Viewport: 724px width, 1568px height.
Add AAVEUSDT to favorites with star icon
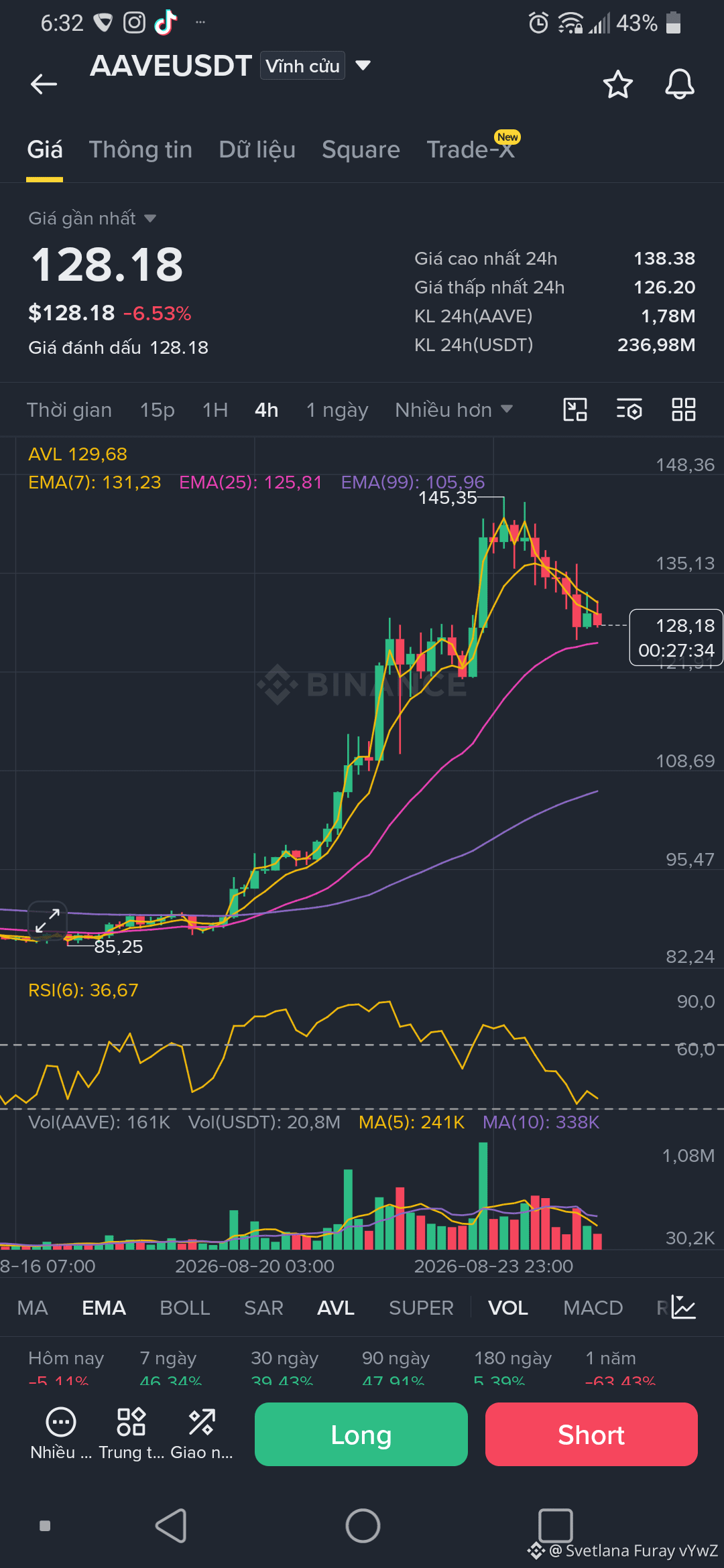coord(617,84)
